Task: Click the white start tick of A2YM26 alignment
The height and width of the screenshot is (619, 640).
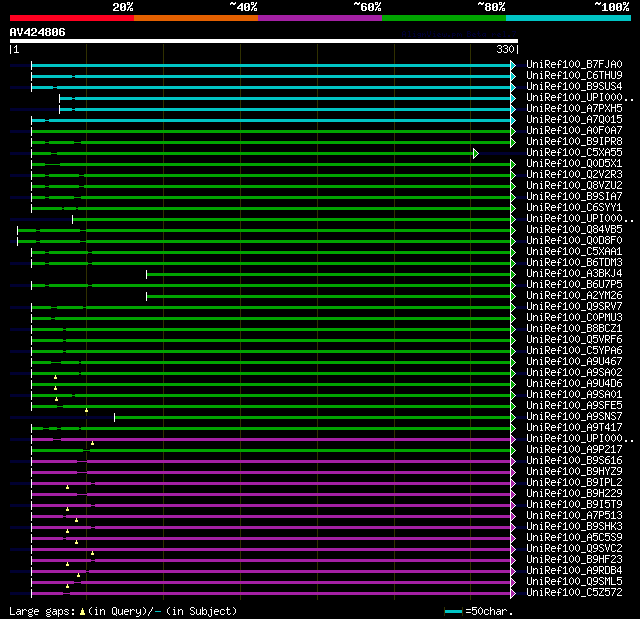Action: pyautogui.click(x=147, y=296)
